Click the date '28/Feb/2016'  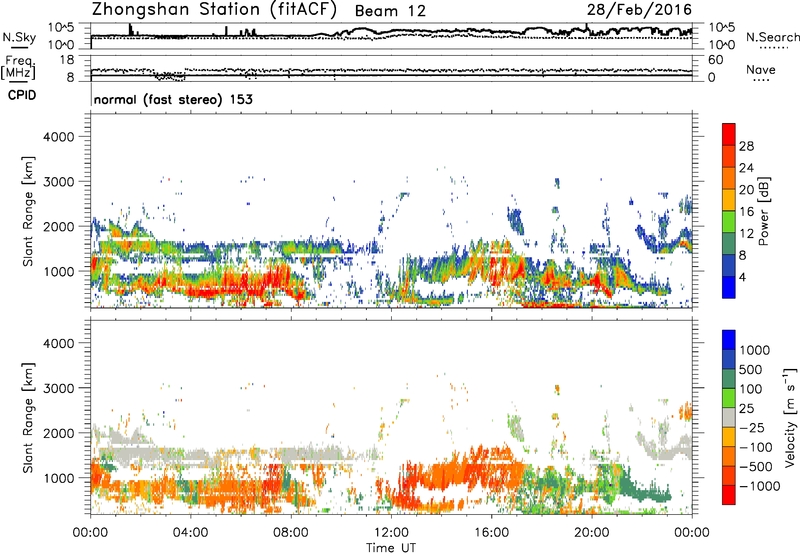coord(639,10)
